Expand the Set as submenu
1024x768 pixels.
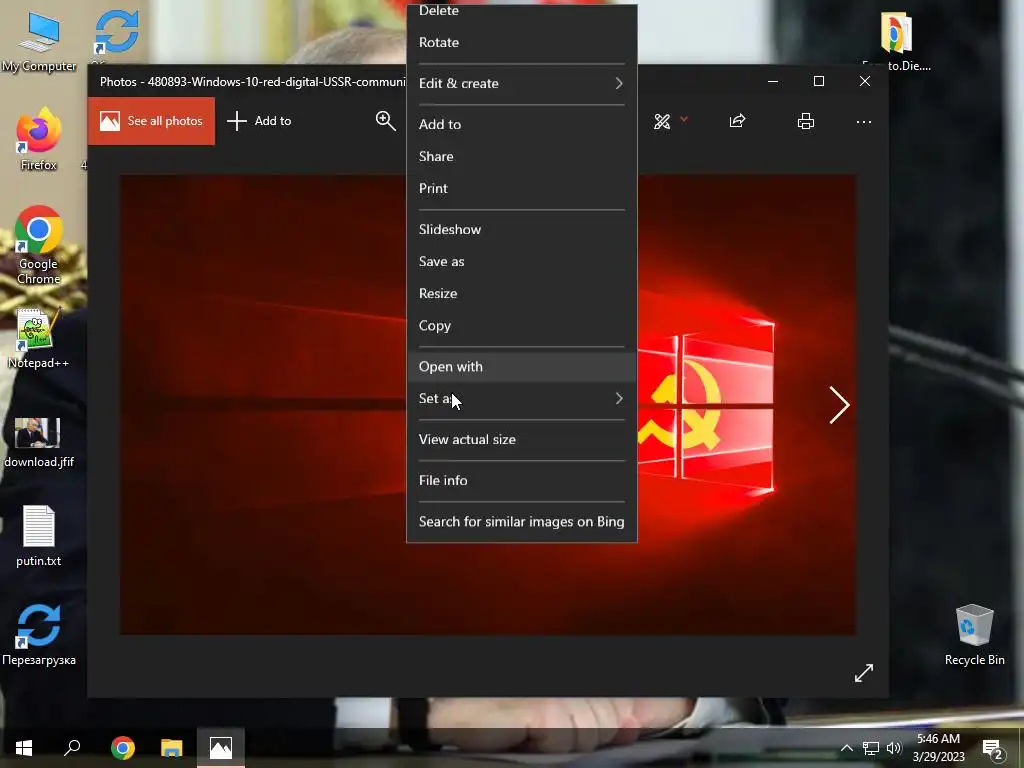(521, 398)
